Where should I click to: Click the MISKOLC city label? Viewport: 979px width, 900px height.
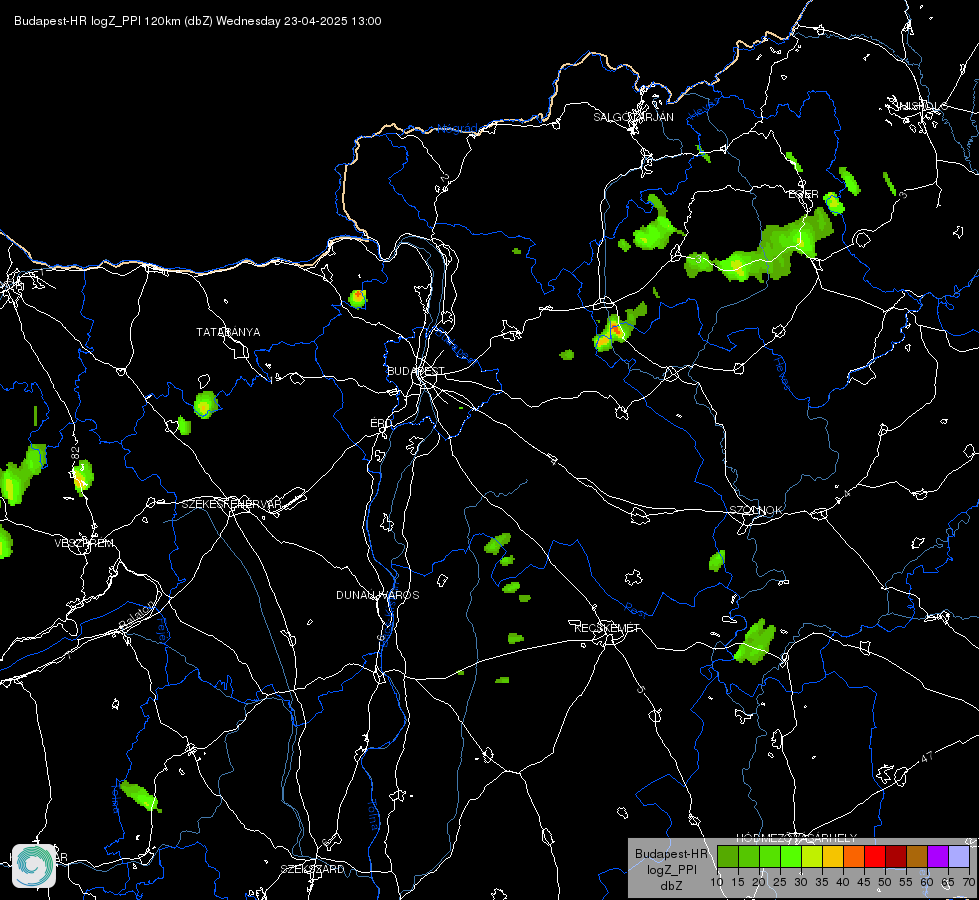pyautogui.click(x=921, y=106)
